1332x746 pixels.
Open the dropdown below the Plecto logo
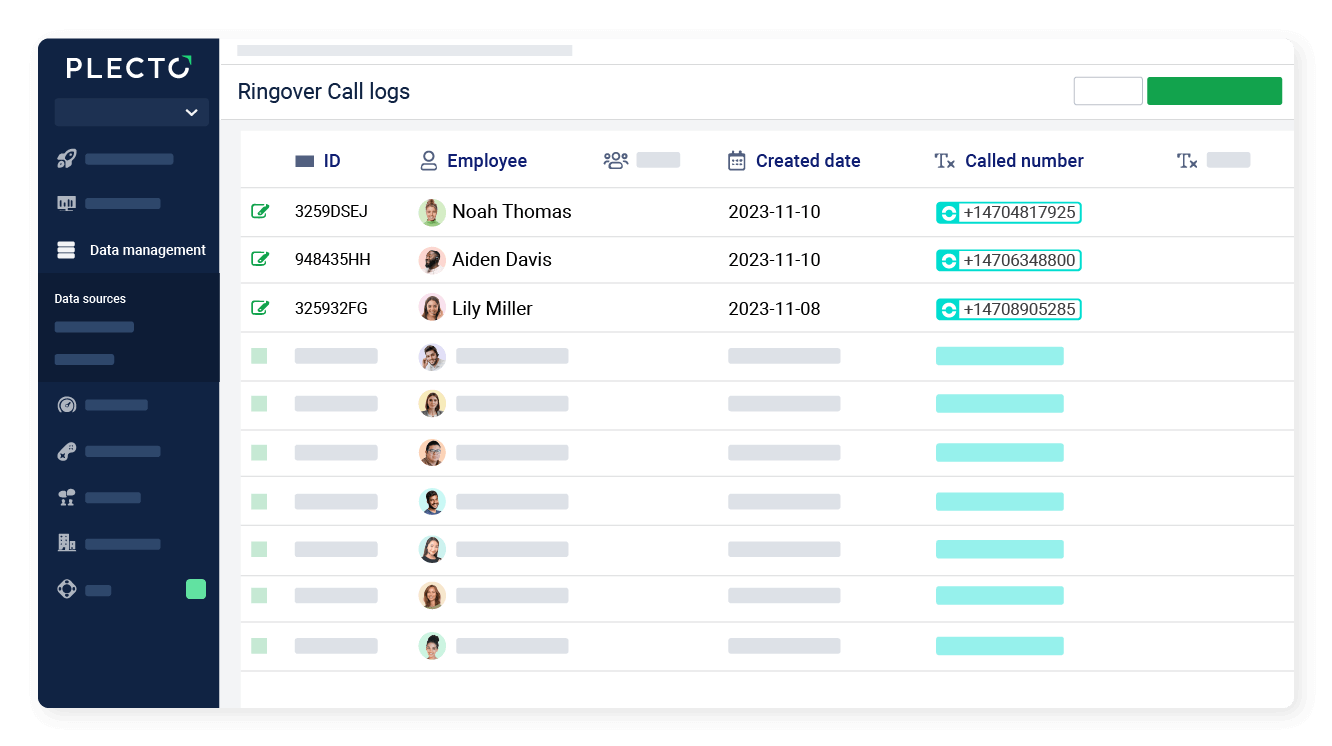(x=131, y=112)
